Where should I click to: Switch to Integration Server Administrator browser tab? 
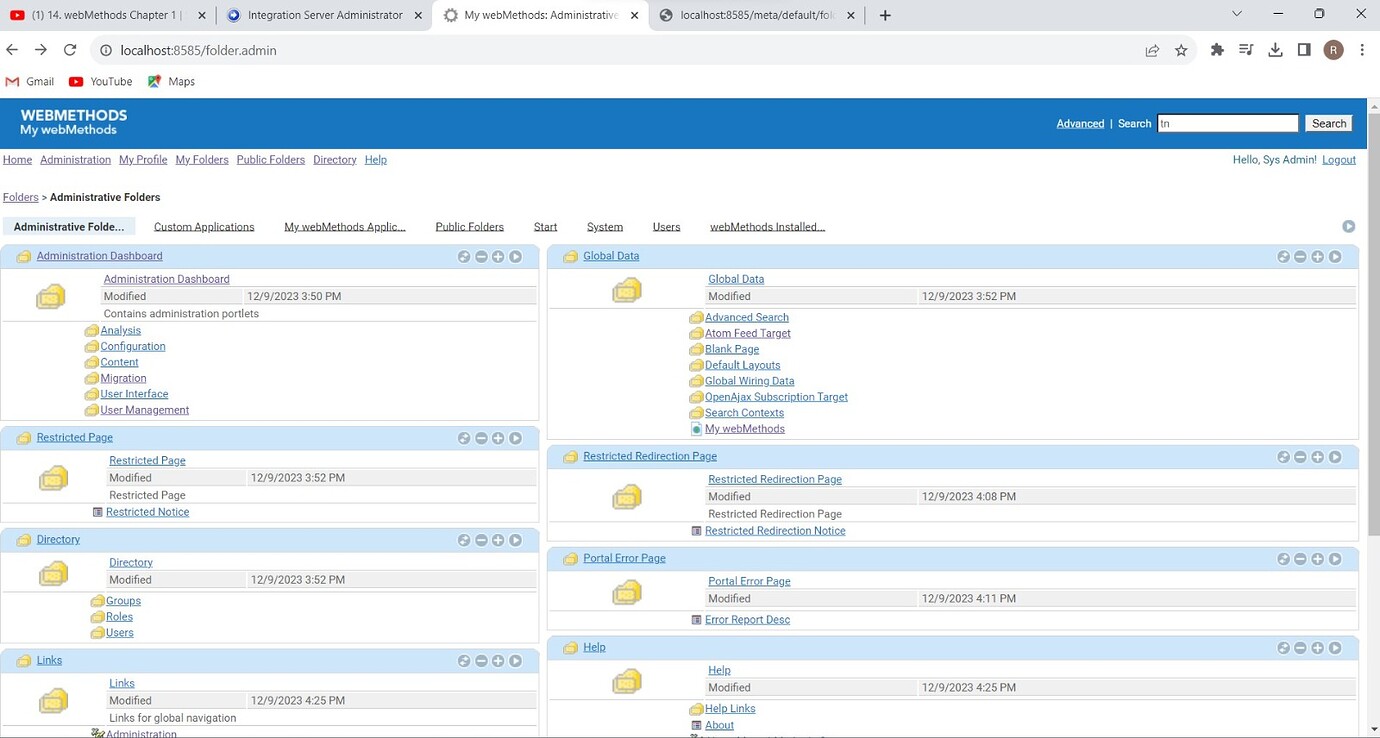(x=324, y=15)
